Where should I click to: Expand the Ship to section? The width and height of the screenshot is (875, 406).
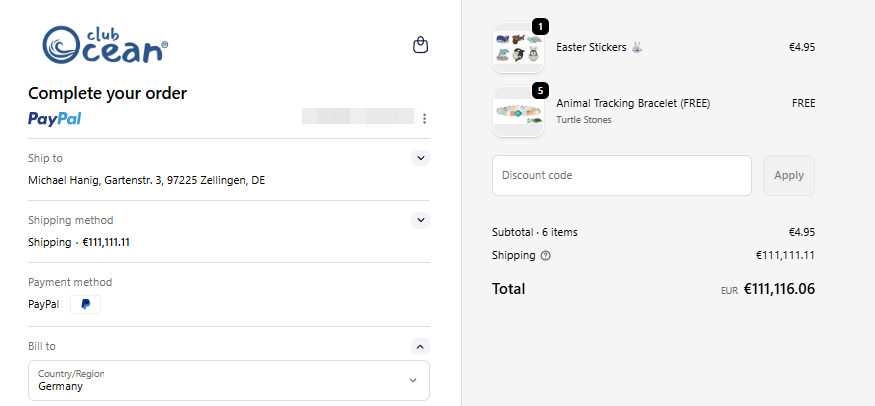point(421,158)
